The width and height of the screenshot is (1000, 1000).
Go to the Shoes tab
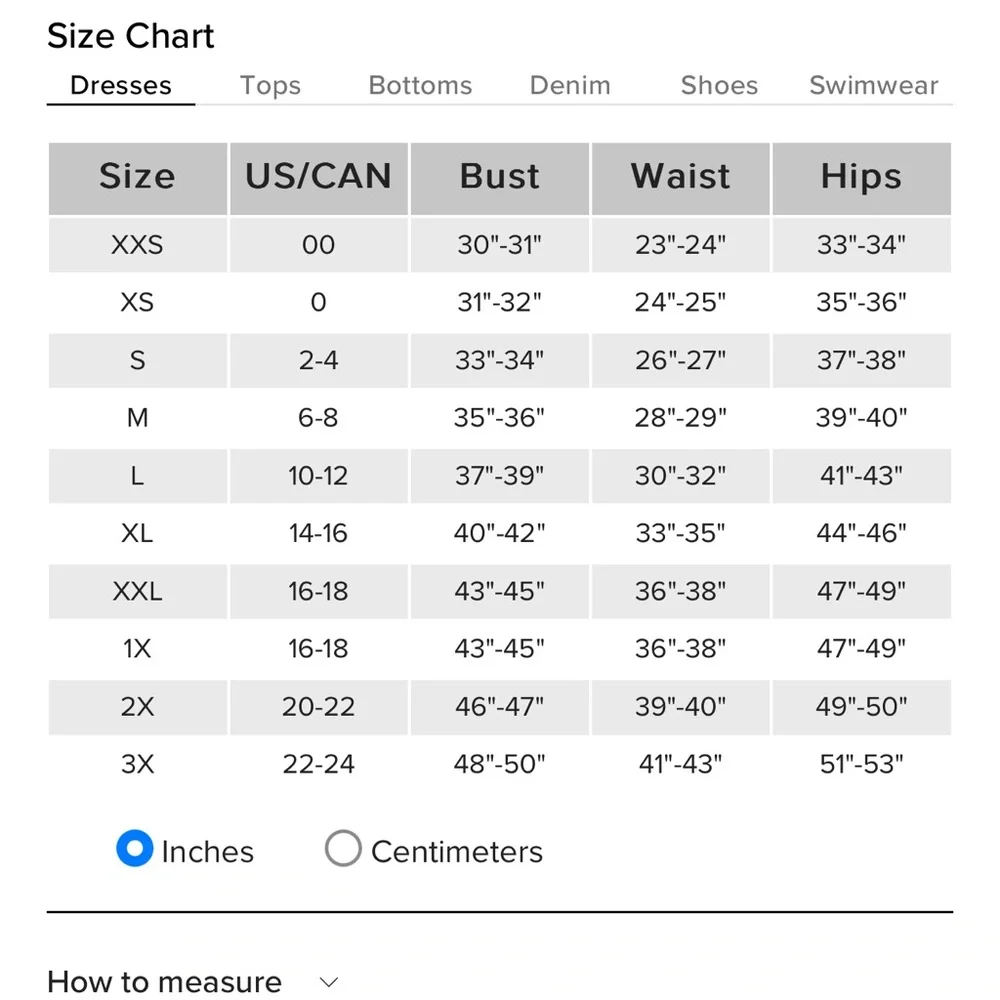[719, 86]
